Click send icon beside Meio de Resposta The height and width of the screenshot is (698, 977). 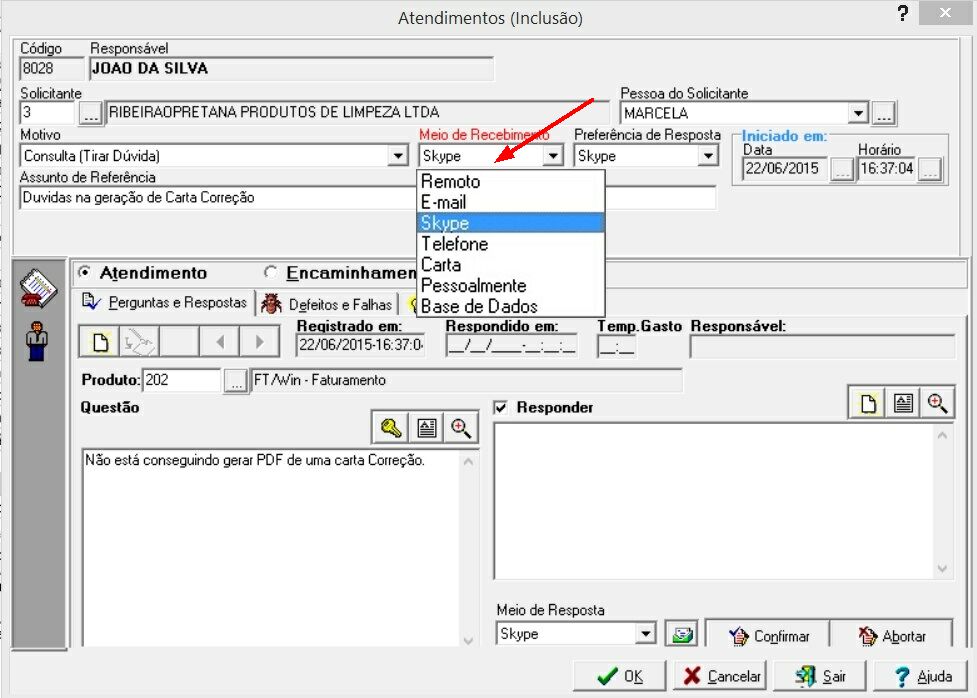(x=682, y=634)
